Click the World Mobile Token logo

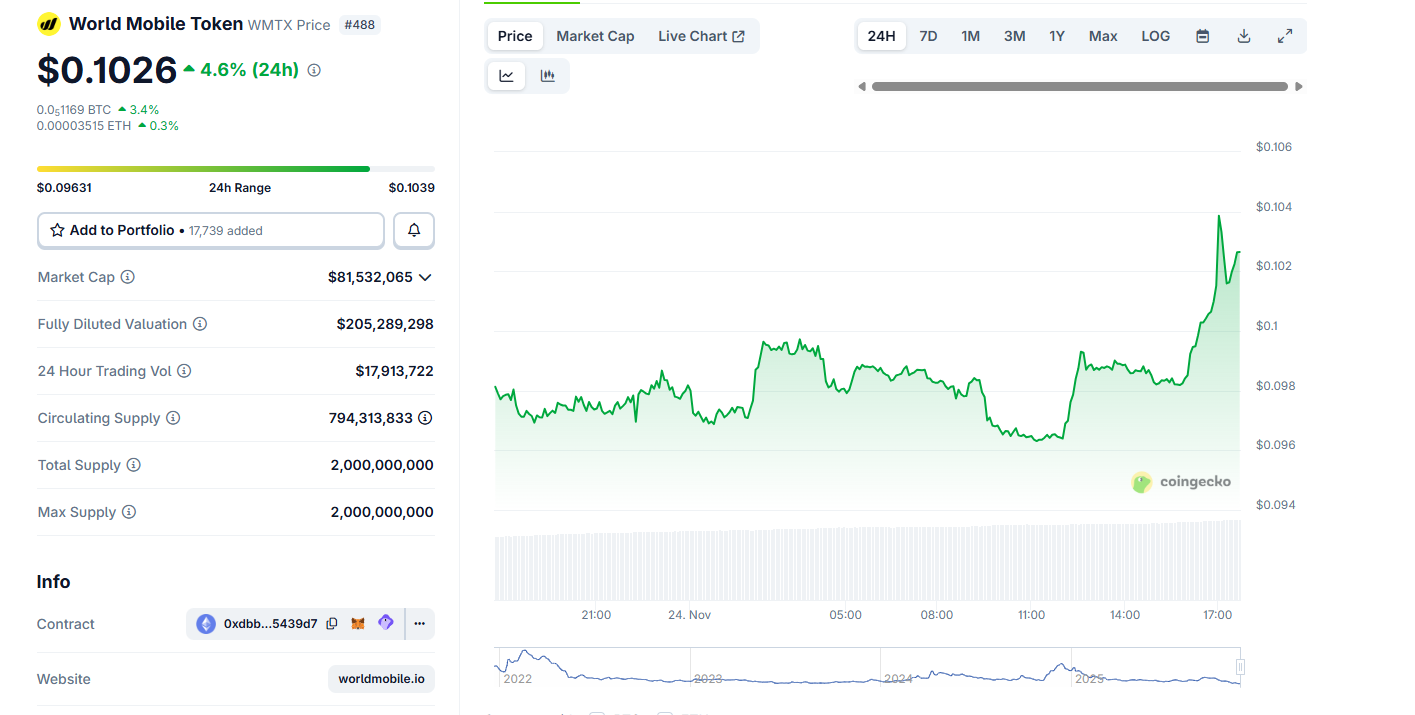47,23
